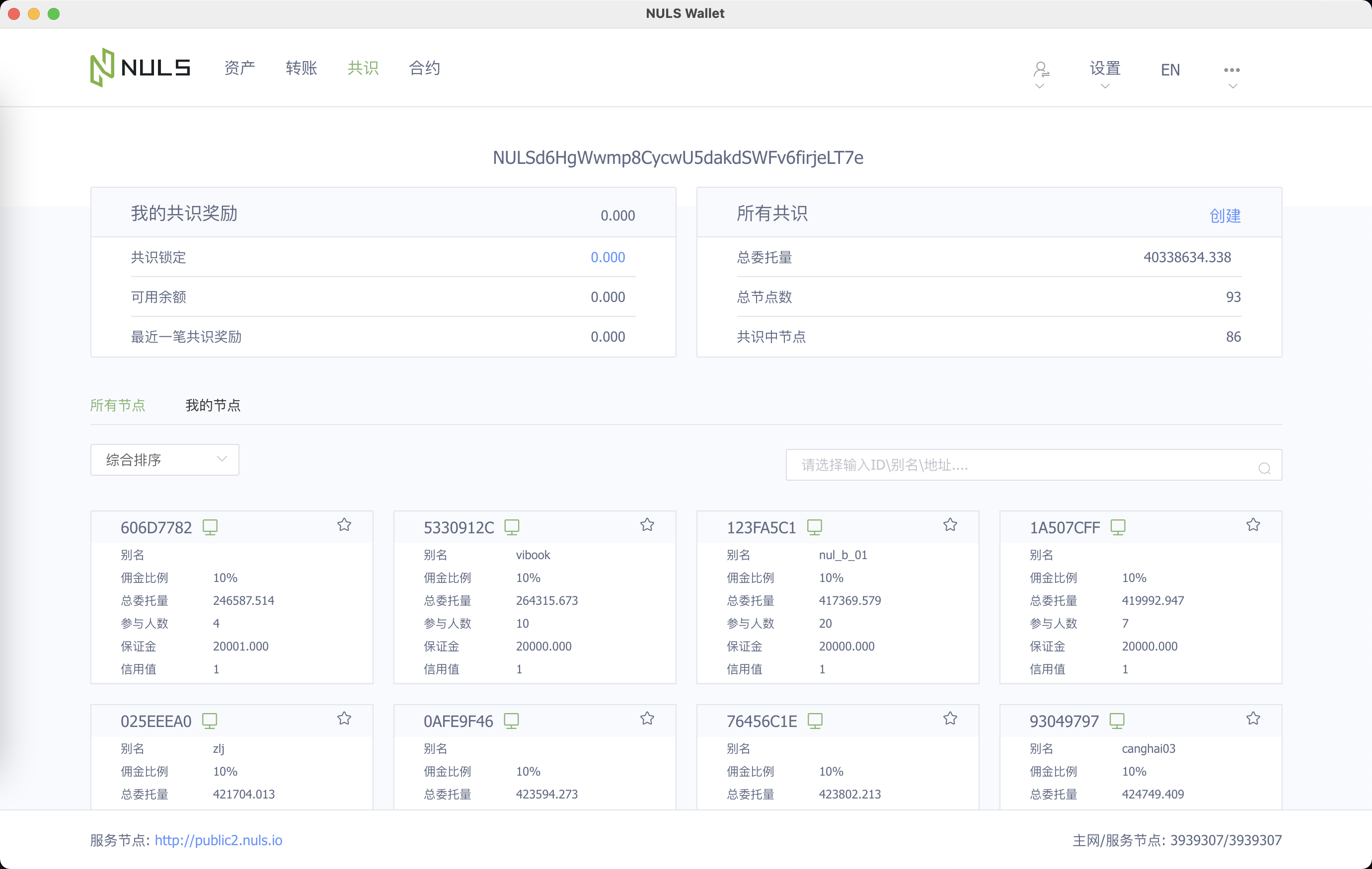Open the 转账 transfer tab

[x=302, y=69]
